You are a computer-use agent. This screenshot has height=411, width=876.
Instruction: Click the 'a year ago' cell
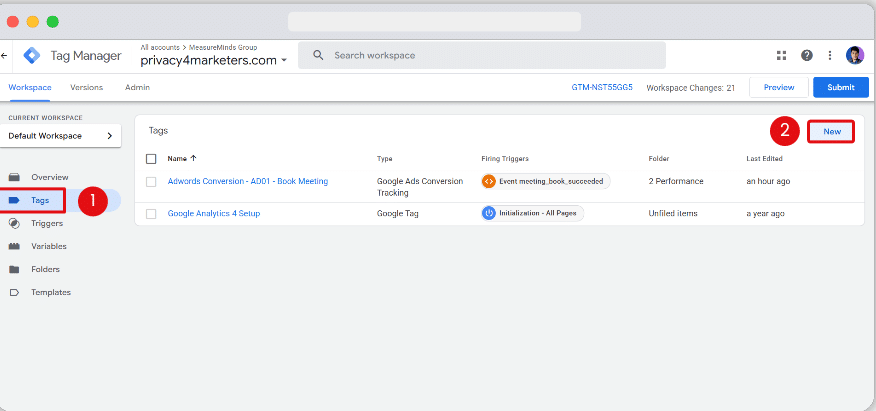click(765, 213)
